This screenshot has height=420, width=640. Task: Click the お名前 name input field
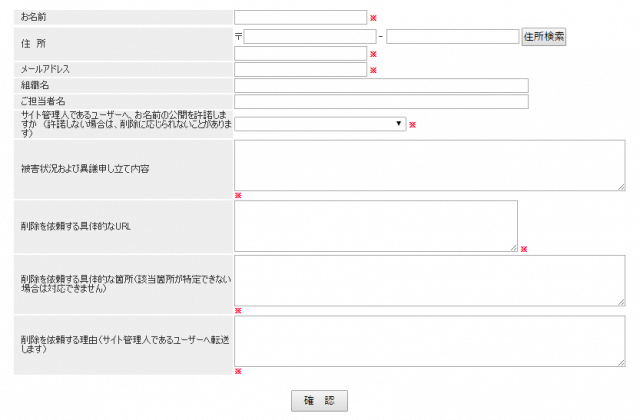click(301, 17)
